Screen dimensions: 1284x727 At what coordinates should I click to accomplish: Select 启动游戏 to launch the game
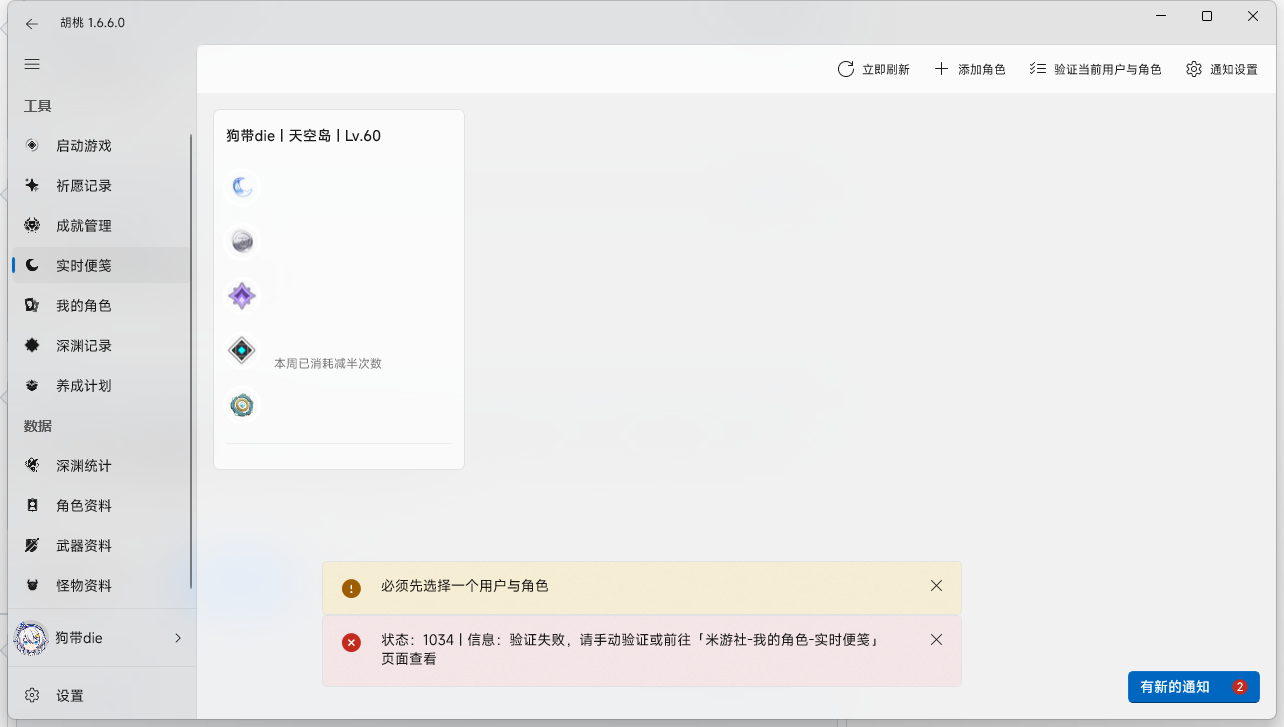[x=85, y=145]
